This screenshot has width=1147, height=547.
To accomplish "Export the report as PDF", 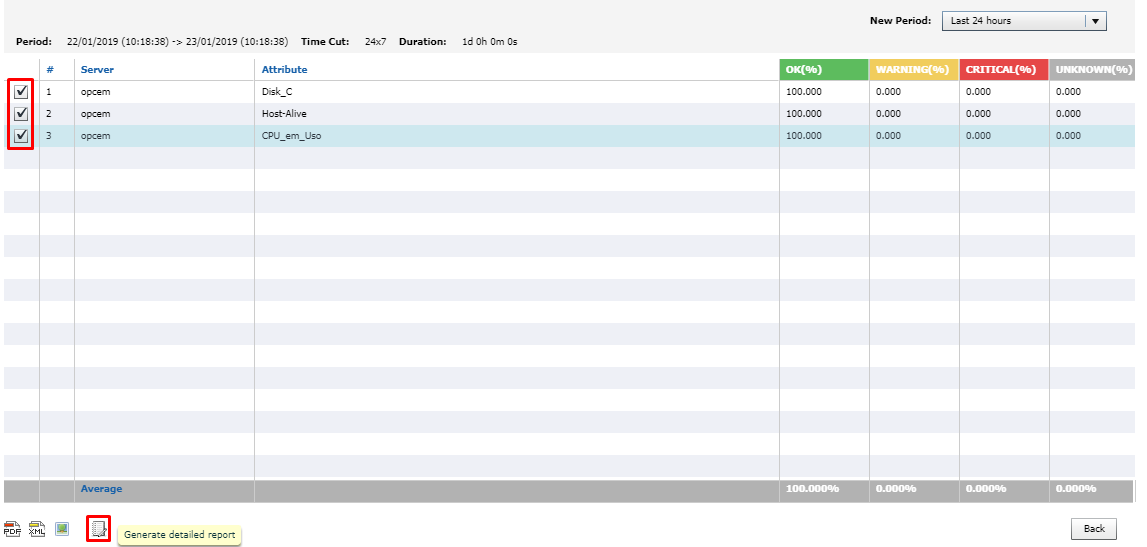I will 13,529.
